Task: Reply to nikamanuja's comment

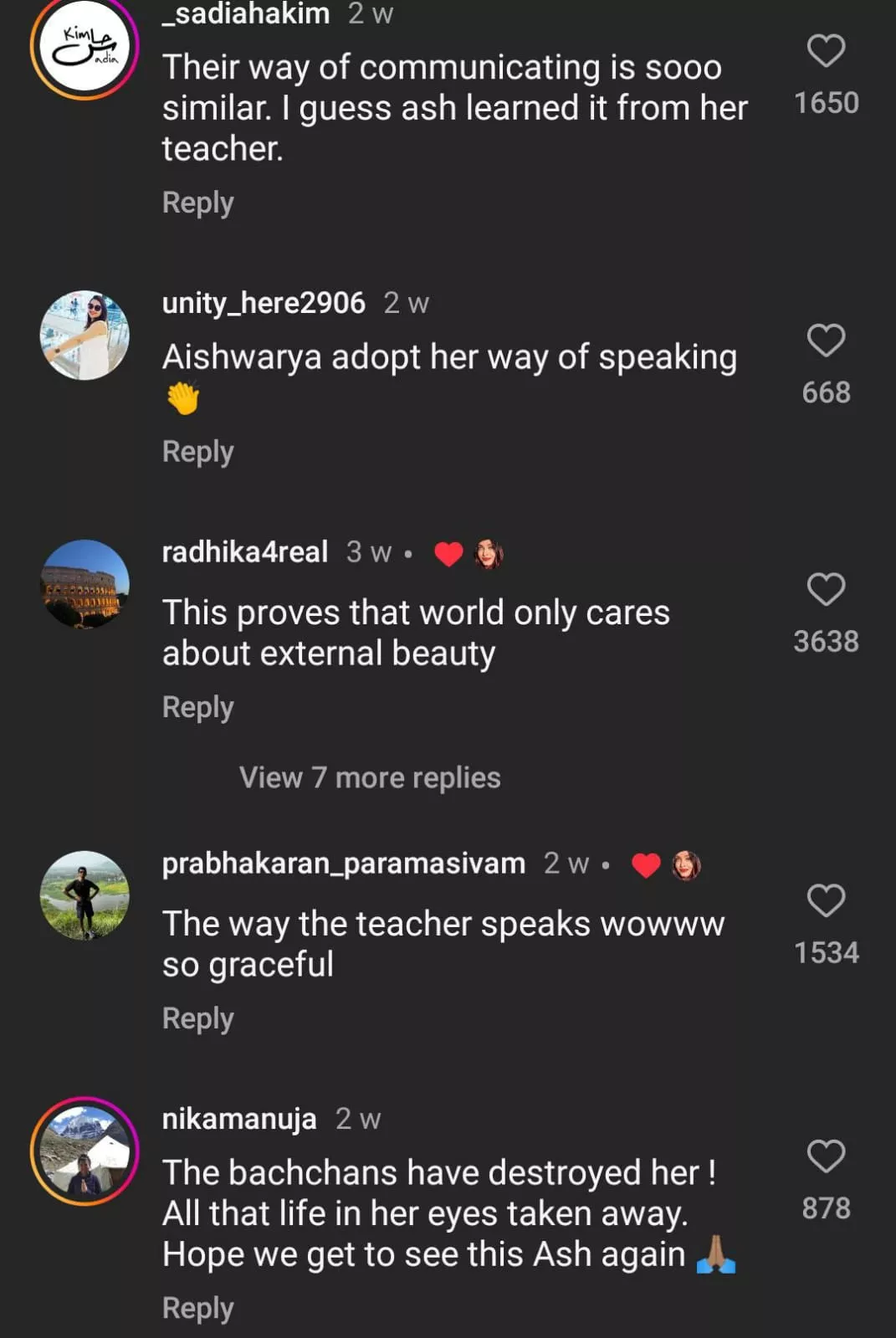Action: coord(197,1308)
